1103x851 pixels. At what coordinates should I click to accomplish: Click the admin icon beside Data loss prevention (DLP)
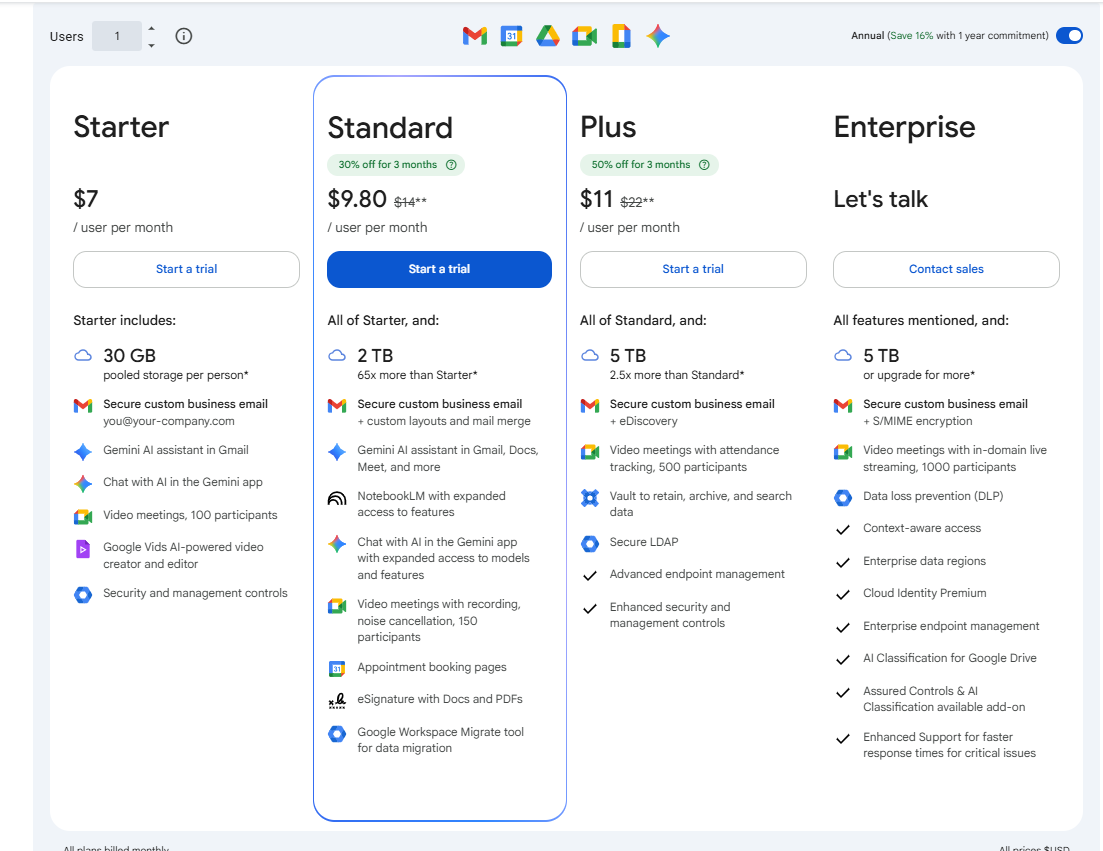coord(843,498)
